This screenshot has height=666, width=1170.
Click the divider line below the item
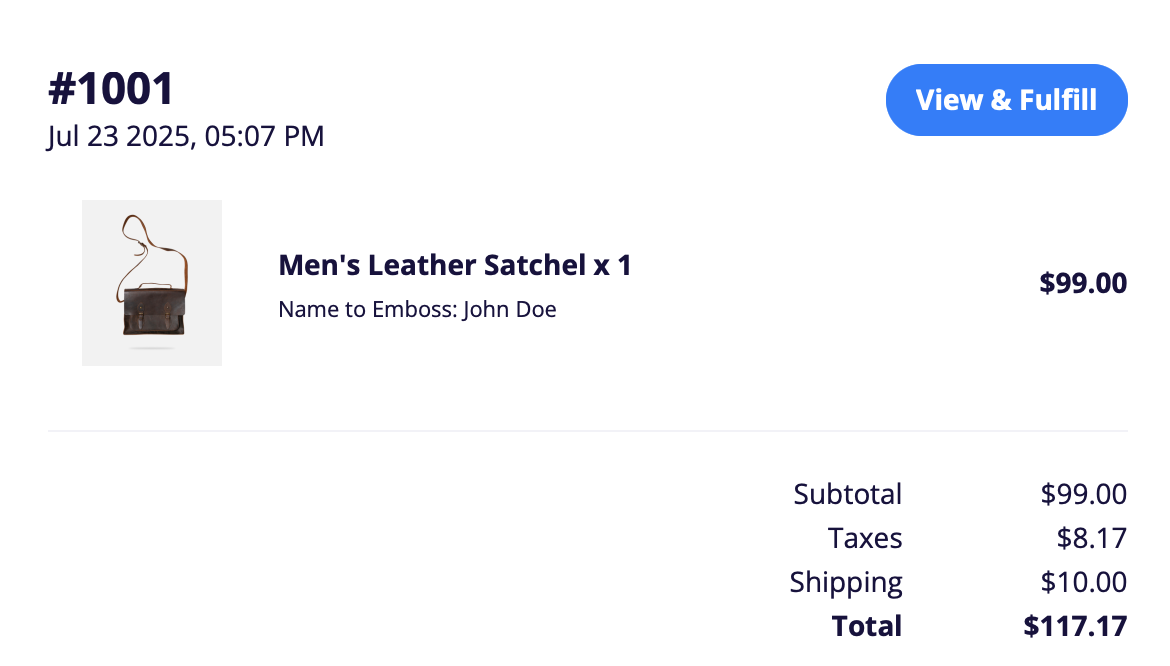click(588, 430)
